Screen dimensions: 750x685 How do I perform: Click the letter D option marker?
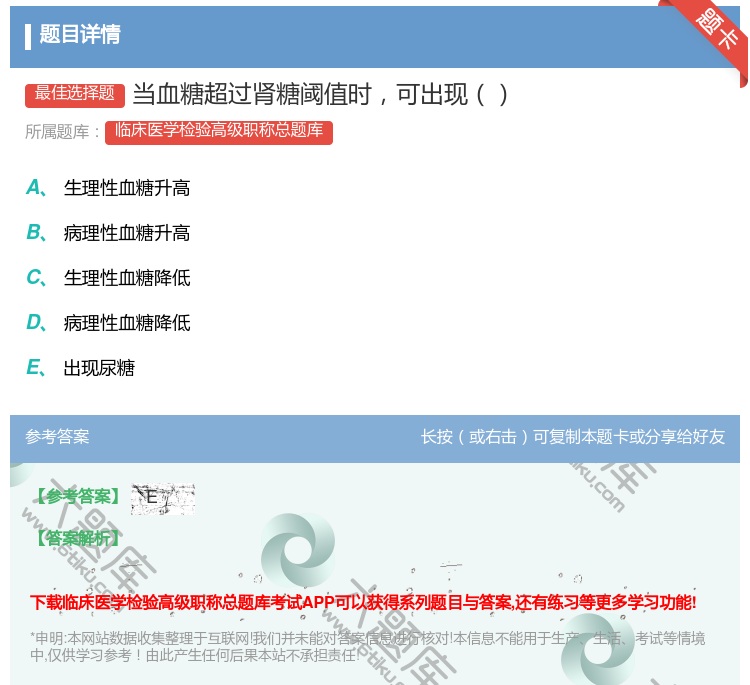(x=36, y=322)
